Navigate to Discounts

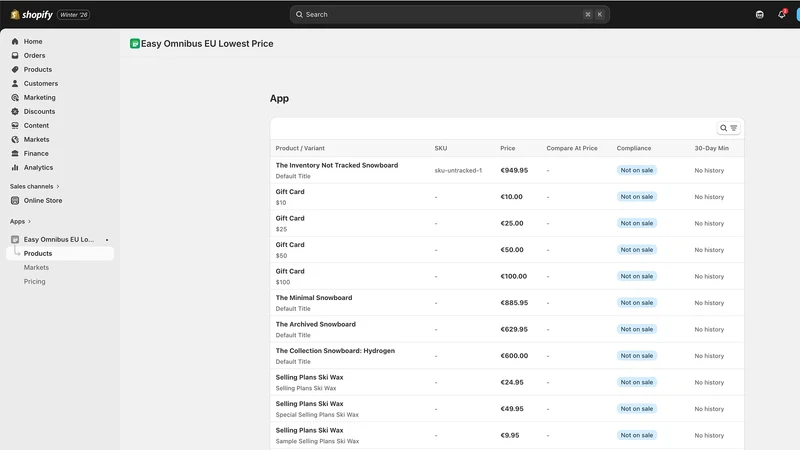click(39, 111)
